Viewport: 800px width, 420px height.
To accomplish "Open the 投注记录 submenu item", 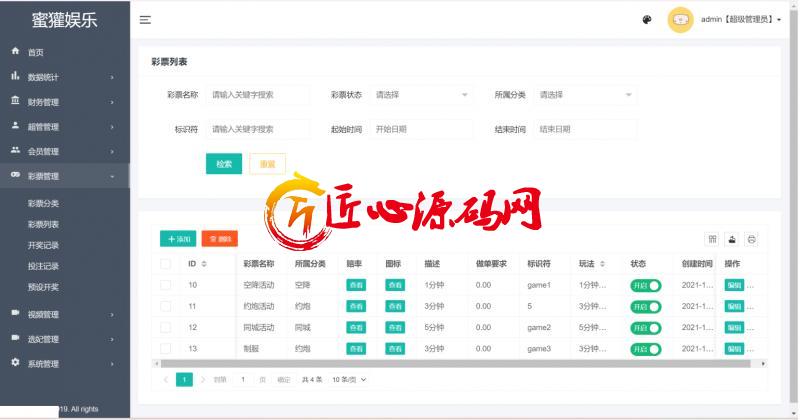I will click(43, 266).
